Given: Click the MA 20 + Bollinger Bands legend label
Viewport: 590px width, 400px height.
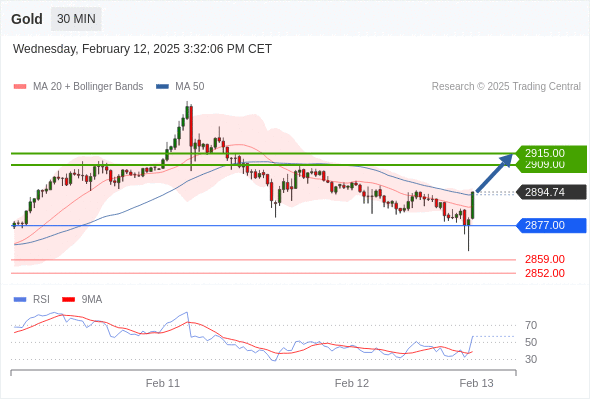Looking at the screenshot, I should [88, 87].
